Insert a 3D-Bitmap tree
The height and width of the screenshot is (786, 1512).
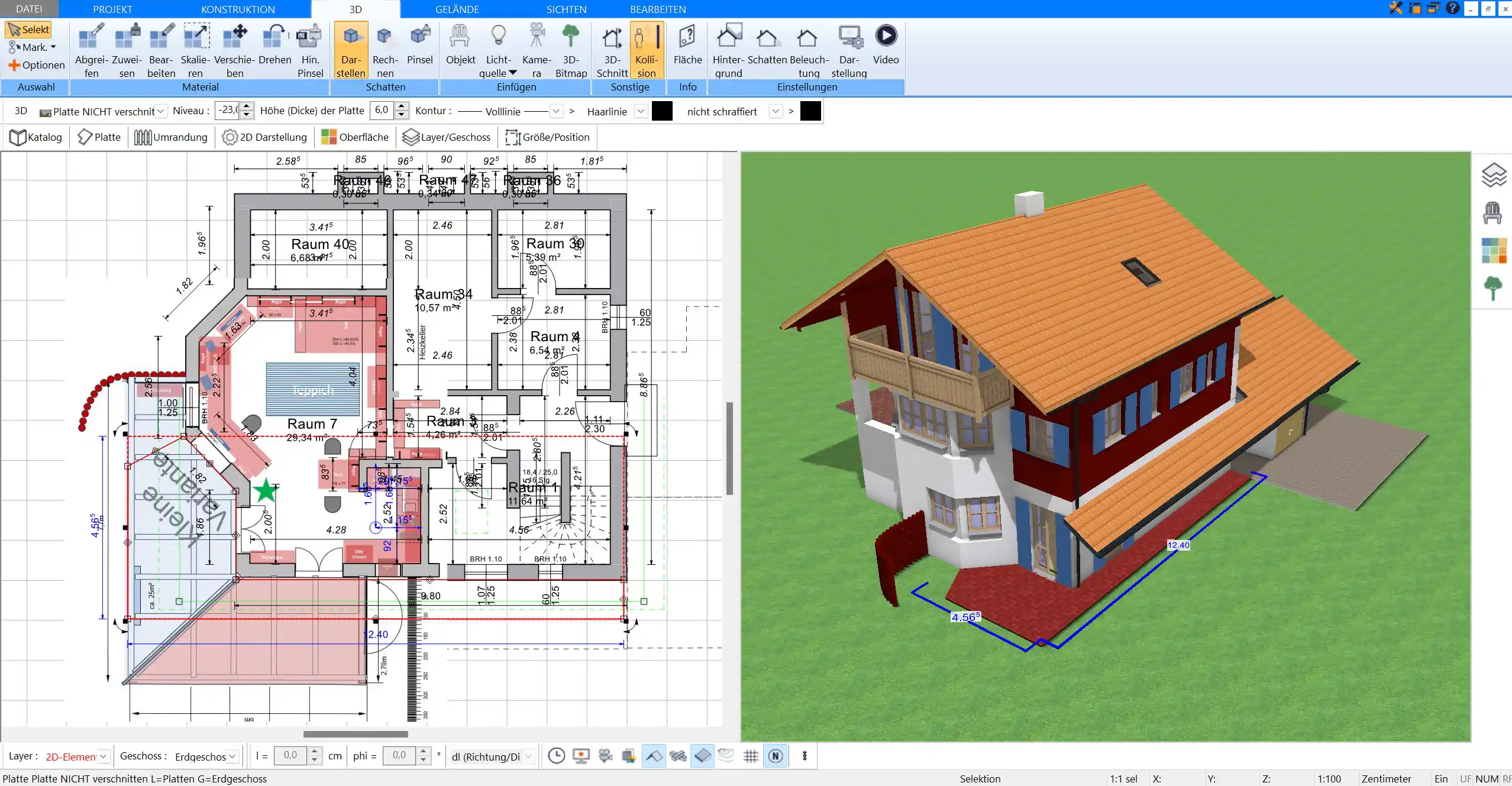click(571, 50)
